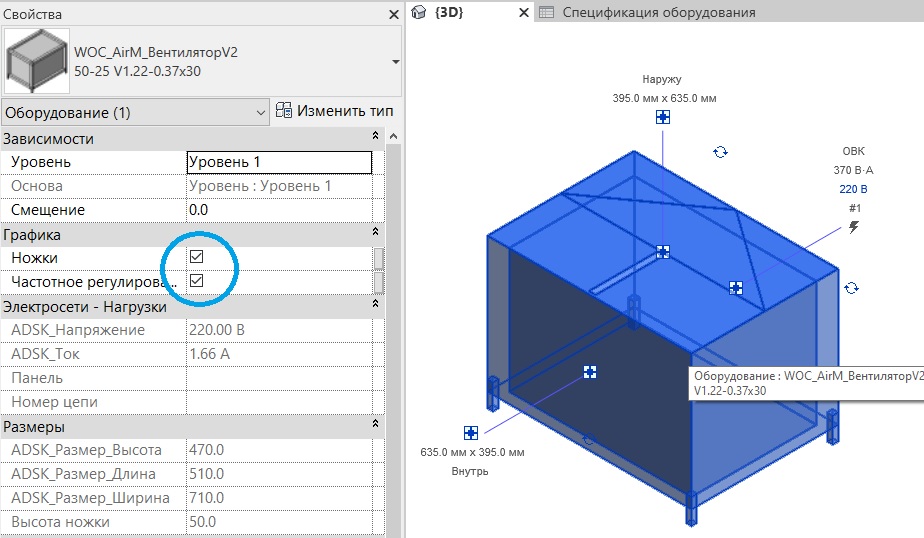924x538 pixels.
Task: Collapse the Зависимости section
Action: tap(375, 138)
